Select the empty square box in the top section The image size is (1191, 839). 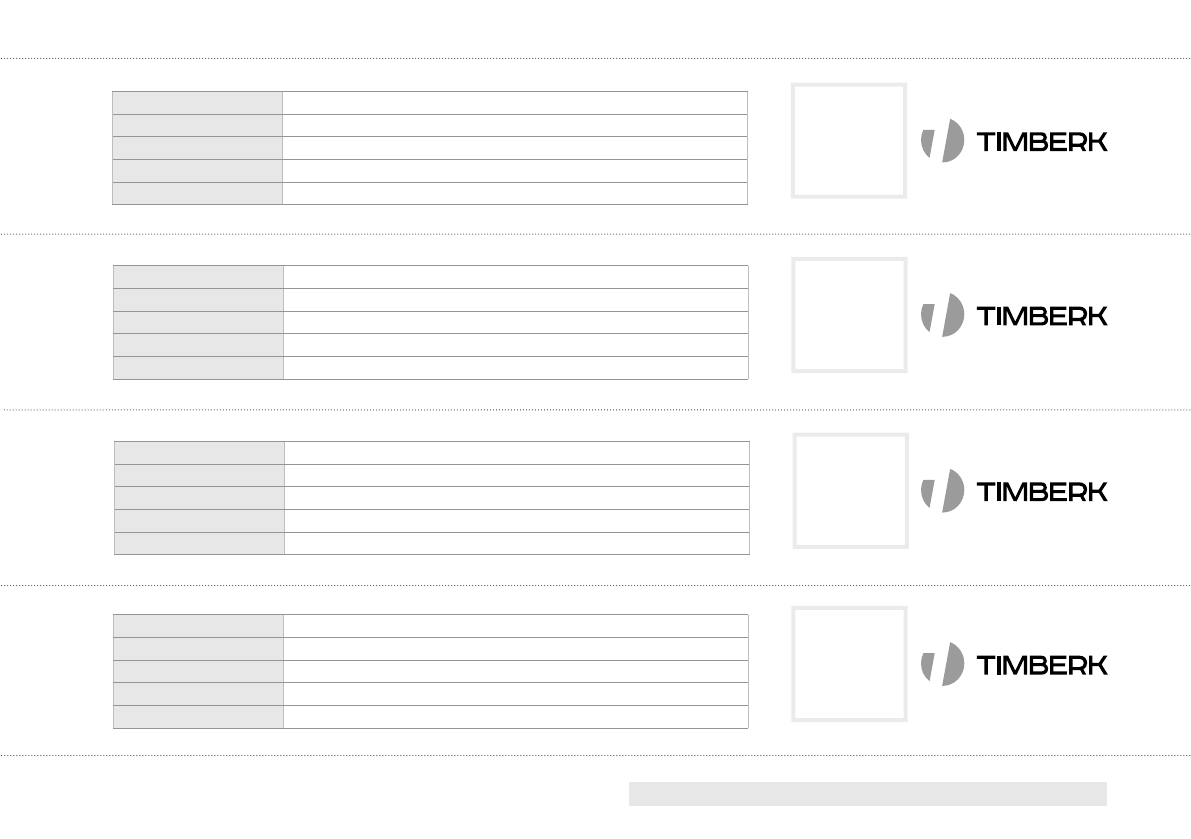point(849,140)
